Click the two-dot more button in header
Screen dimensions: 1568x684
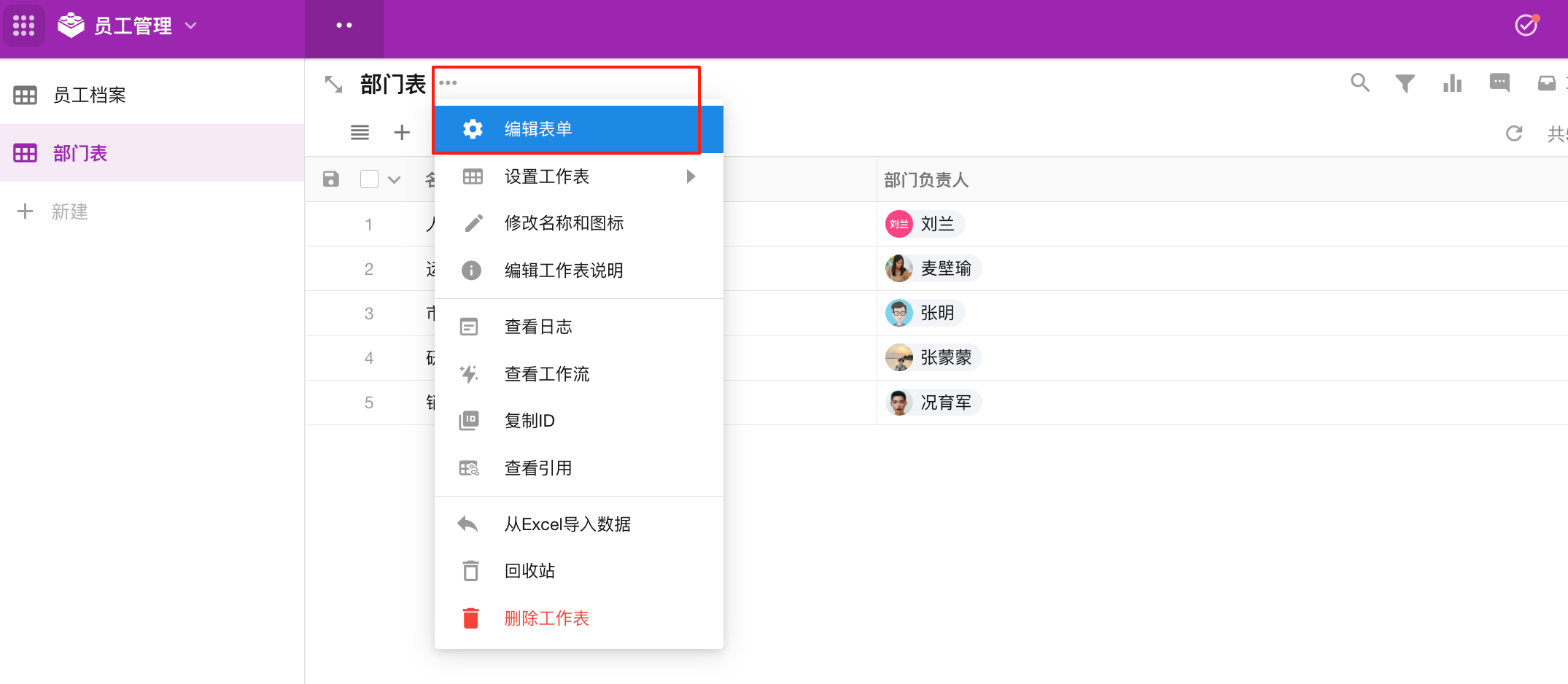pyautogui.click(x=344, y=26)
